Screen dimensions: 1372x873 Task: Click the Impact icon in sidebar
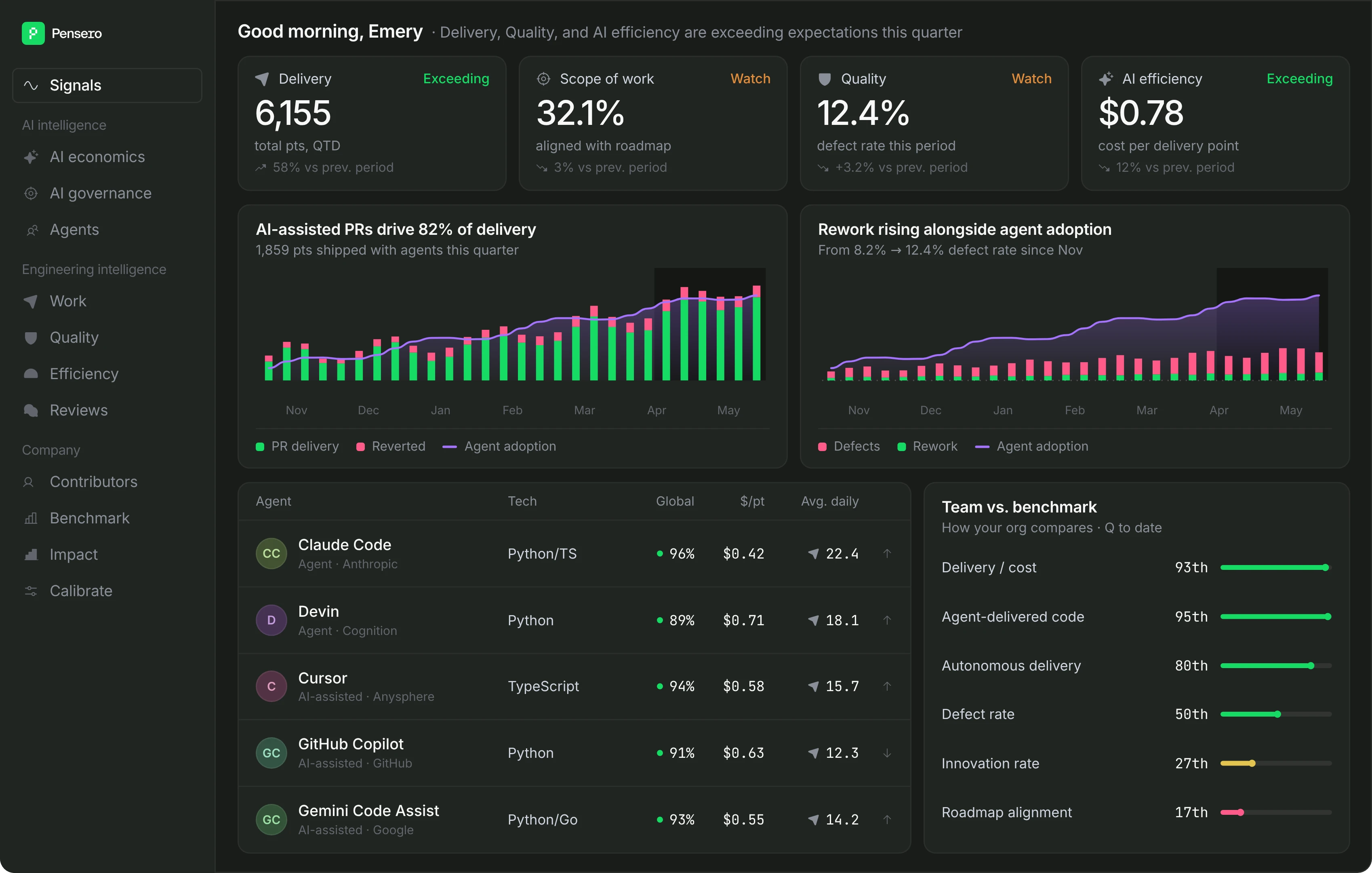coord(31,555)
